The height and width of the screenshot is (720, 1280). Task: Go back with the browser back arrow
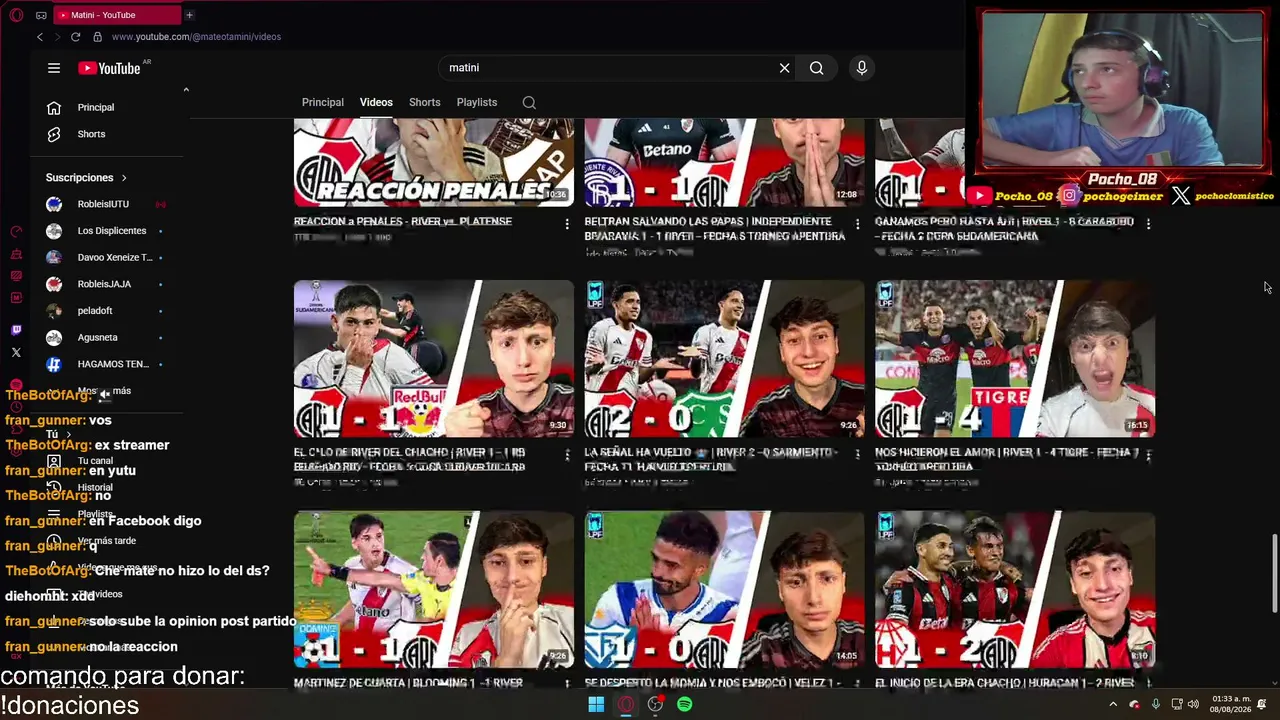(x=40, y=37)
